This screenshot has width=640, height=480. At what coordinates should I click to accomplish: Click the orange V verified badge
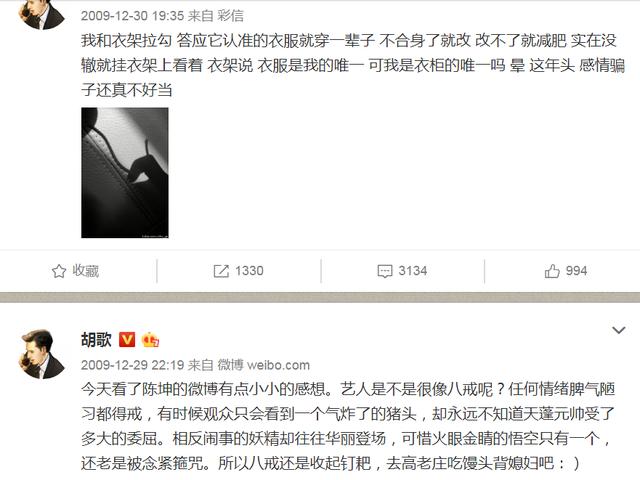coord(127,340)
